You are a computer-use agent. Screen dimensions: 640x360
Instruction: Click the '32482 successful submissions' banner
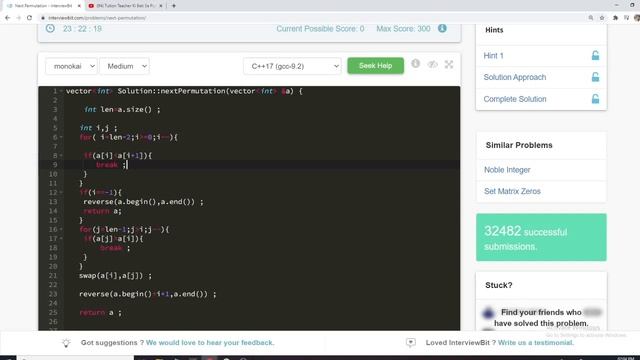pyautogui.click(x=541, y=237)
